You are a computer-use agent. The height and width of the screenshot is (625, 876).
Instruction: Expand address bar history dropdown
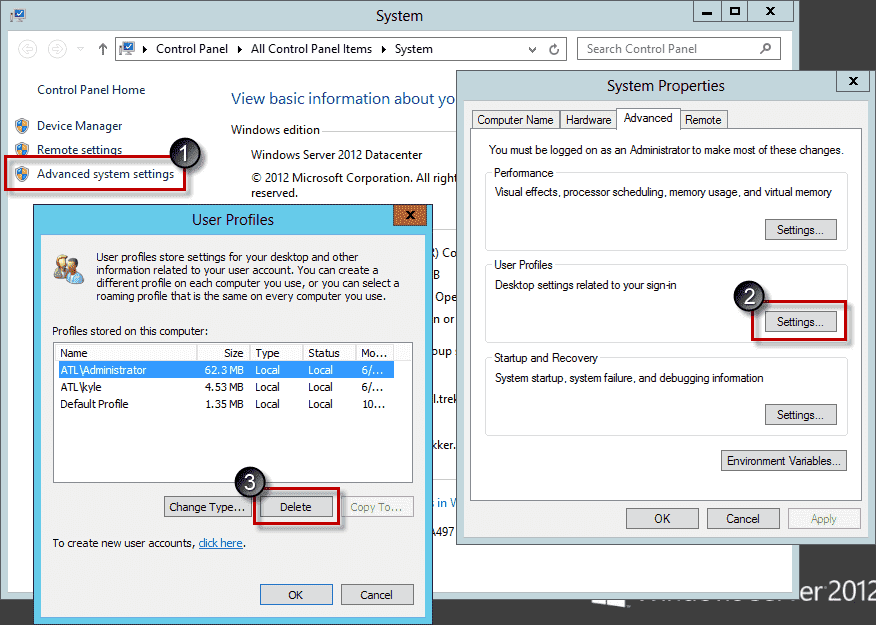click(532, 50)
